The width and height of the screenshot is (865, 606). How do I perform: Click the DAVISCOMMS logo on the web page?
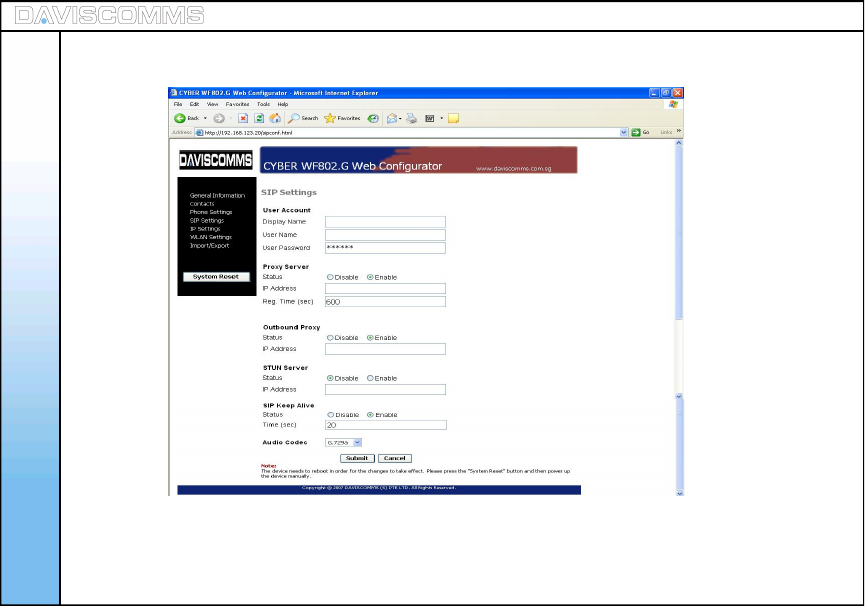point(216,160)
